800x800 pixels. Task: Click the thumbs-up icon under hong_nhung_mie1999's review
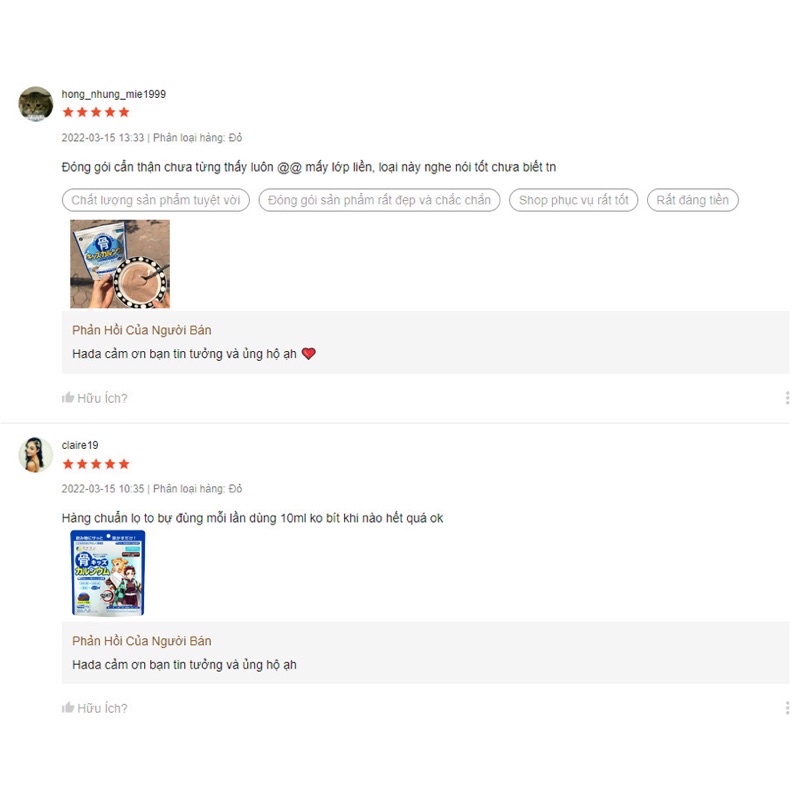click(68, 397)
